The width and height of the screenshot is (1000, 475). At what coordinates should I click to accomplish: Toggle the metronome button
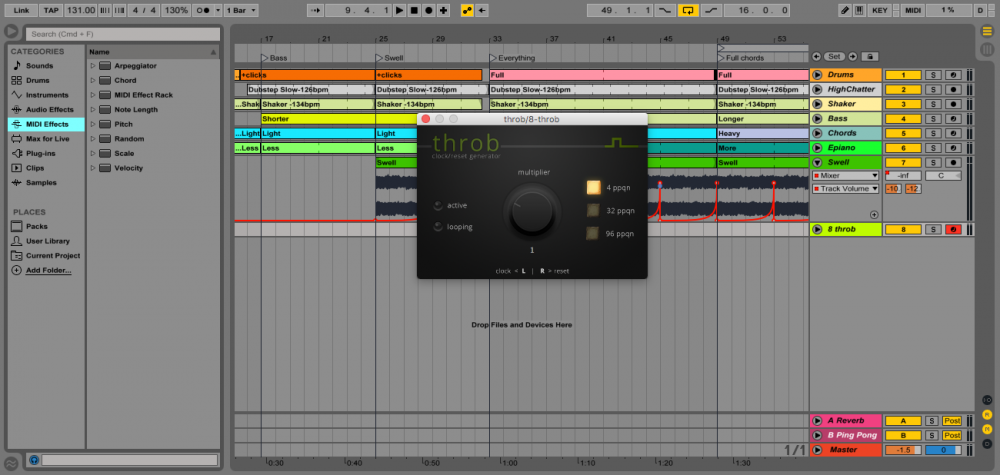tap(203, 10)
